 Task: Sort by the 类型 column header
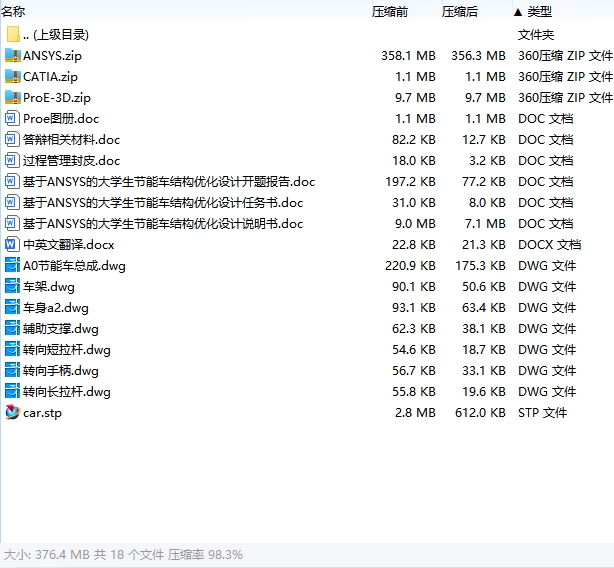pyautogui.click(x=540, y=12)
